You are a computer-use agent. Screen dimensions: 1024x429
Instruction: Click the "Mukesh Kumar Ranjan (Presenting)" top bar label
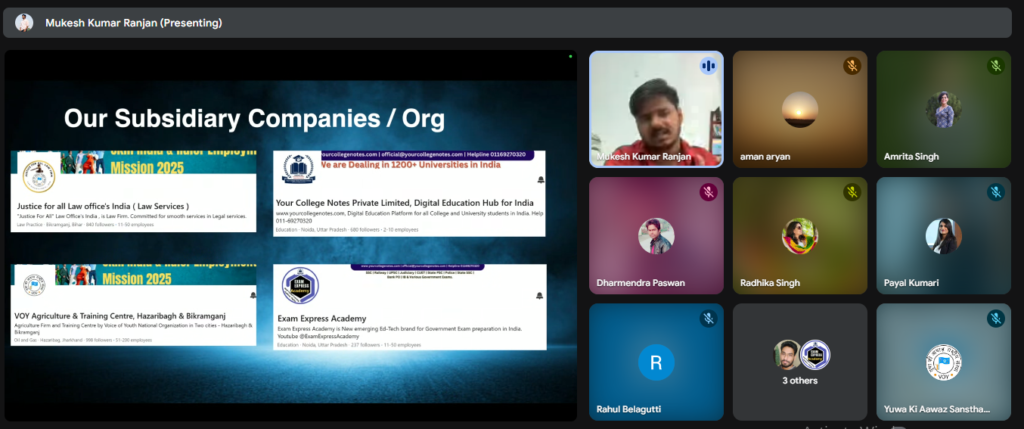click(x=134, y=23)
